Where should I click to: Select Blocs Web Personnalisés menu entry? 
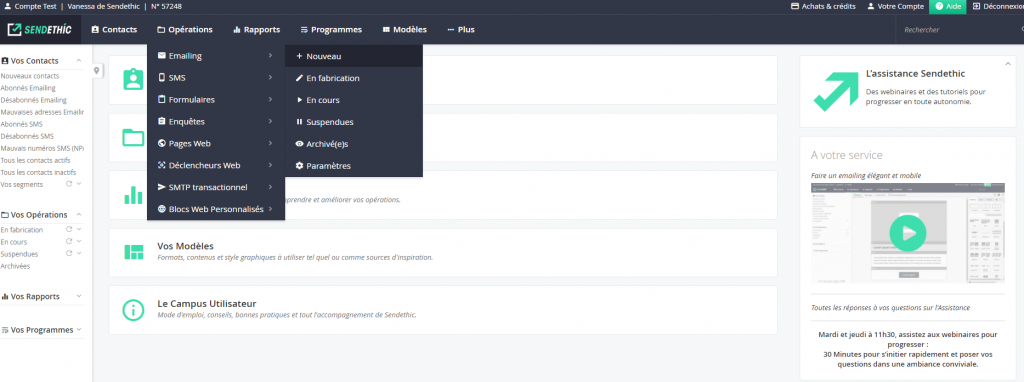(216, 209)
